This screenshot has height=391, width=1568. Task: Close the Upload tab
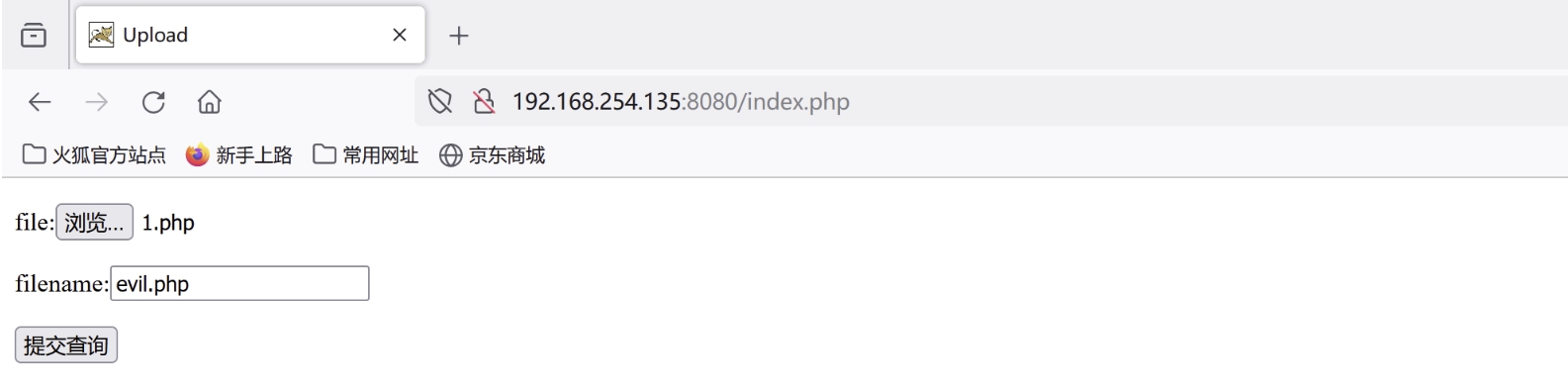point(400,35)
